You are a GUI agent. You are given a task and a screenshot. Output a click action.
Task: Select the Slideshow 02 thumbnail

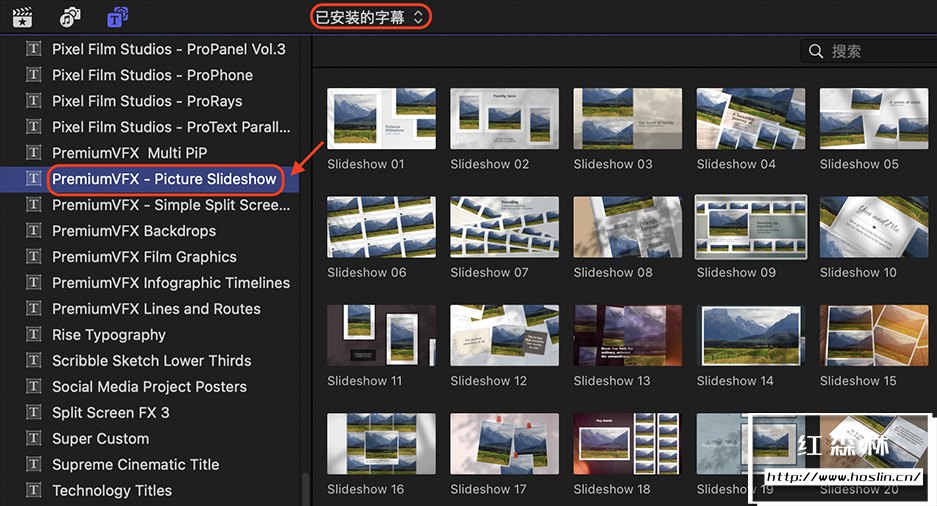504,118
